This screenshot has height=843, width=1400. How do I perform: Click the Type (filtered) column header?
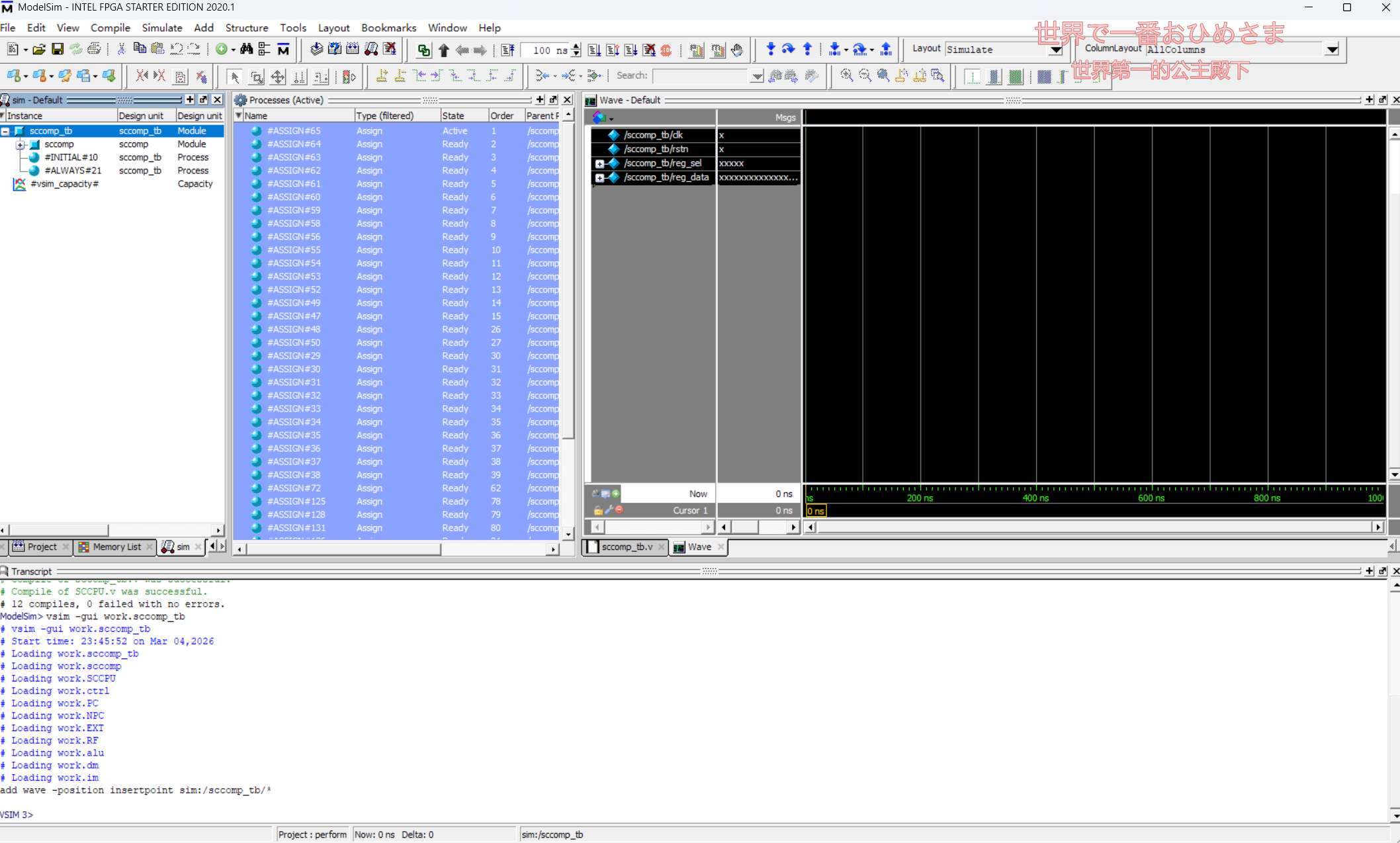click(385, 116)
